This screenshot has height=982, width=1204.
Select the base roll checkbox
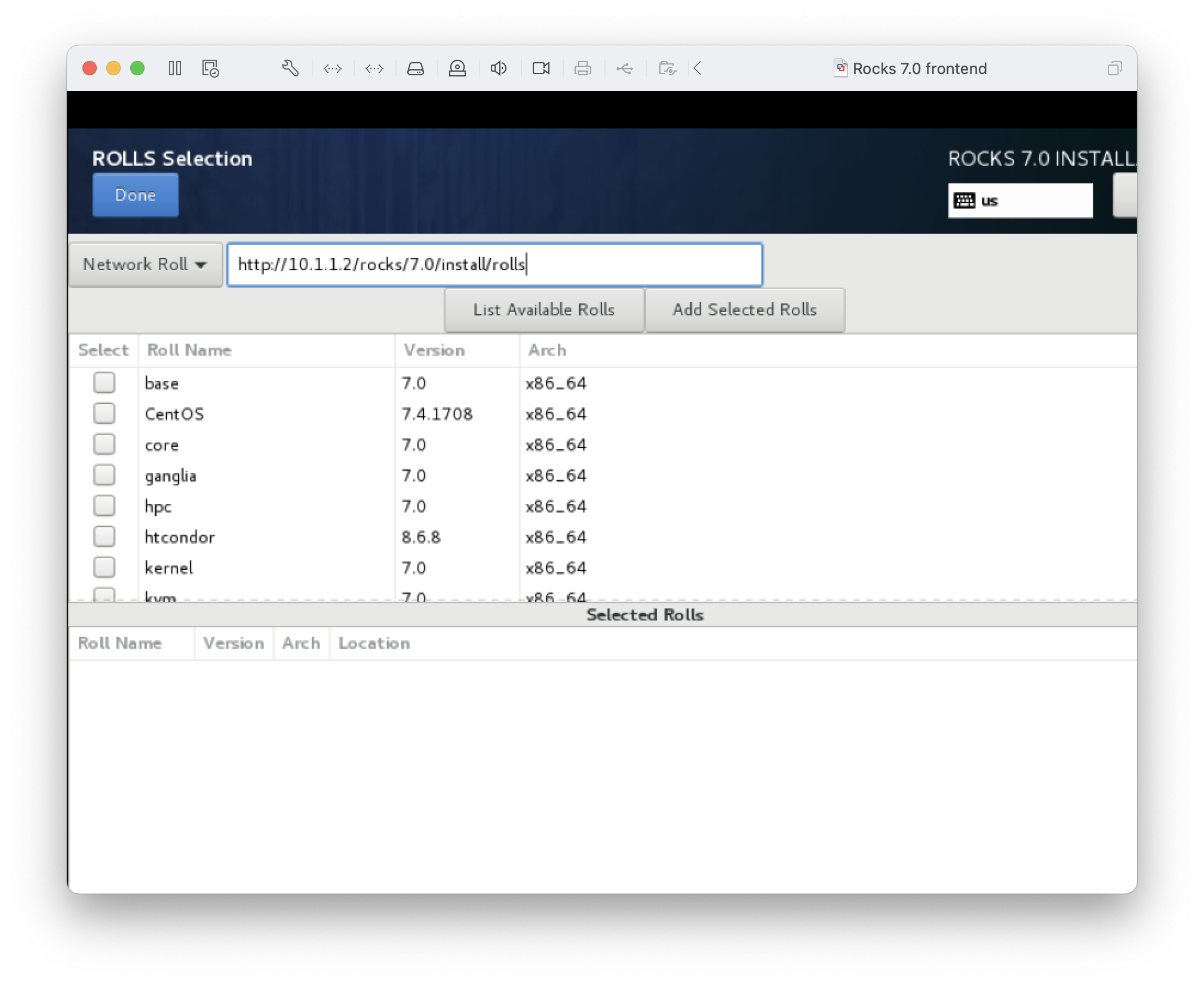(104, 382)
